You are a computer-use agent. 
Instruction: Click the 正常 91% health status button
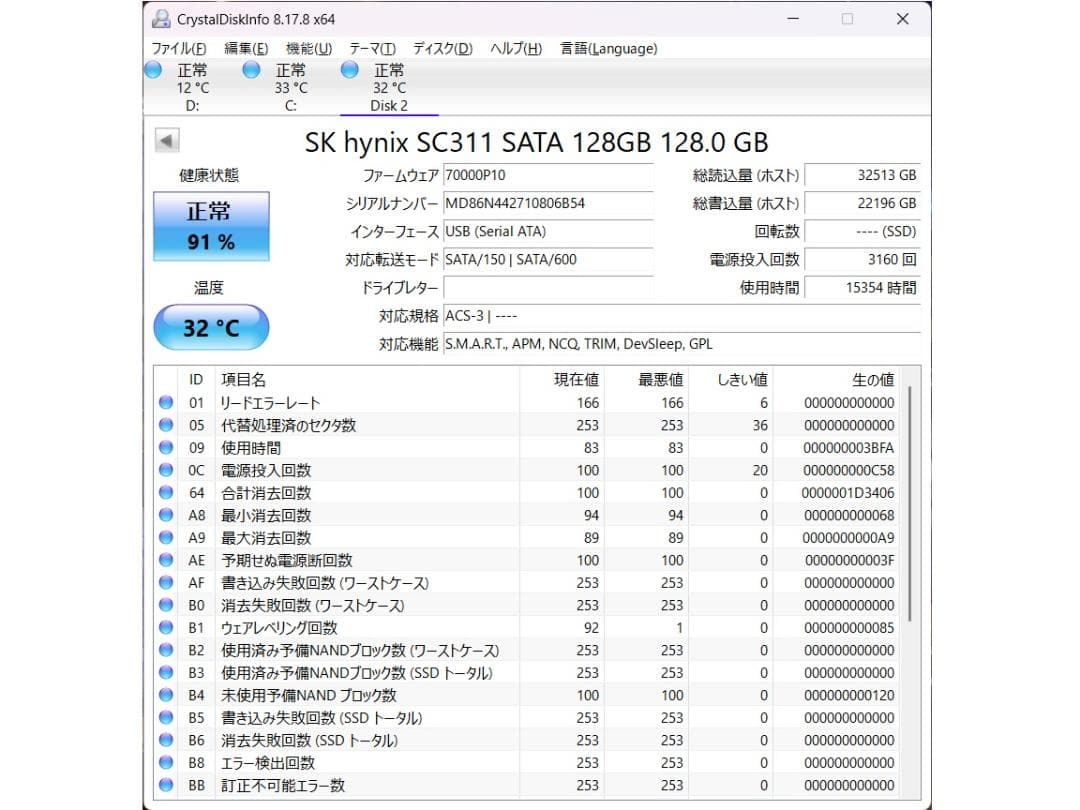(x=211, y=225)
